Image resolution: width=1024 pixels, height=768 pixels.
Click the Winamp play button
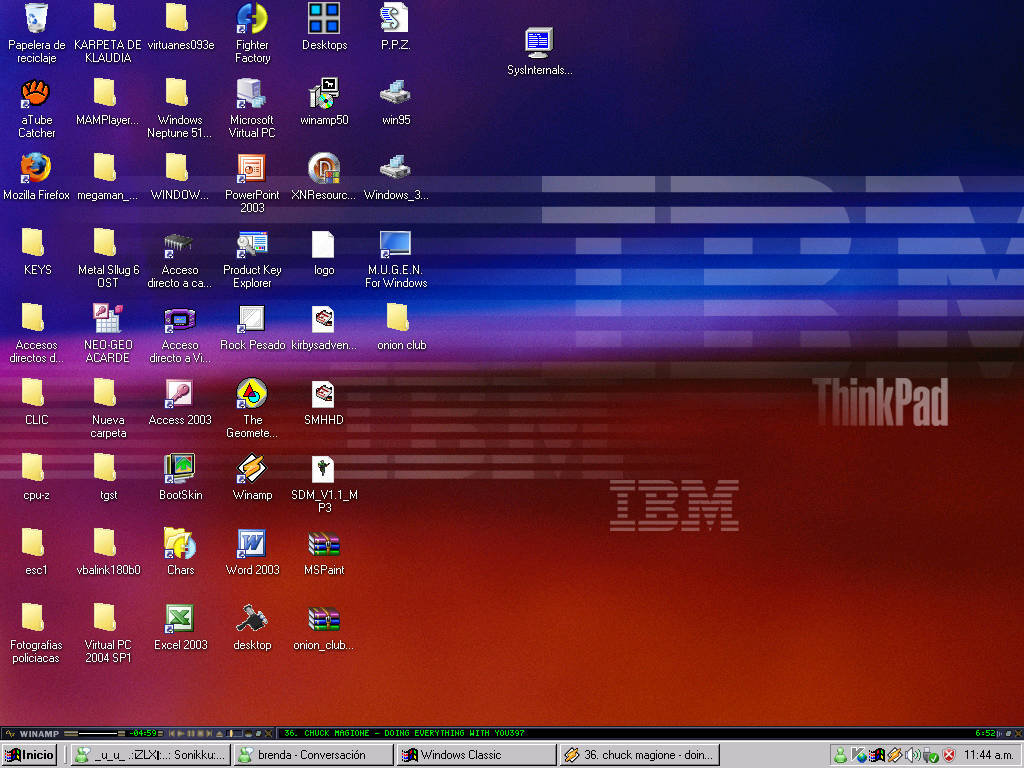click(181, 733)
